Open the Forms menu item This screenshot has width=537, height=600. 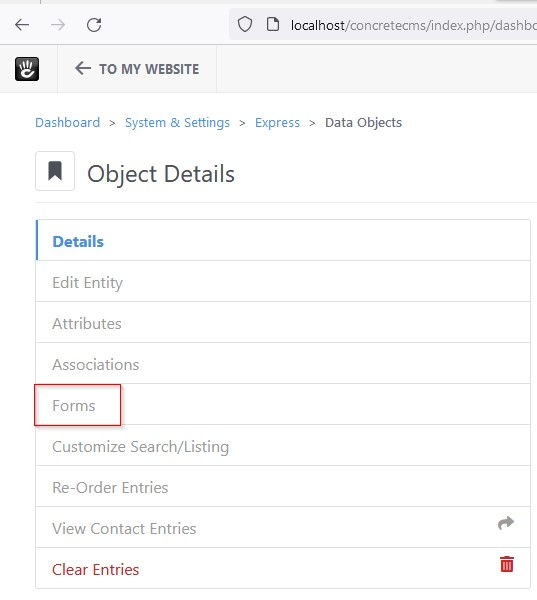[x=283, y=405]
